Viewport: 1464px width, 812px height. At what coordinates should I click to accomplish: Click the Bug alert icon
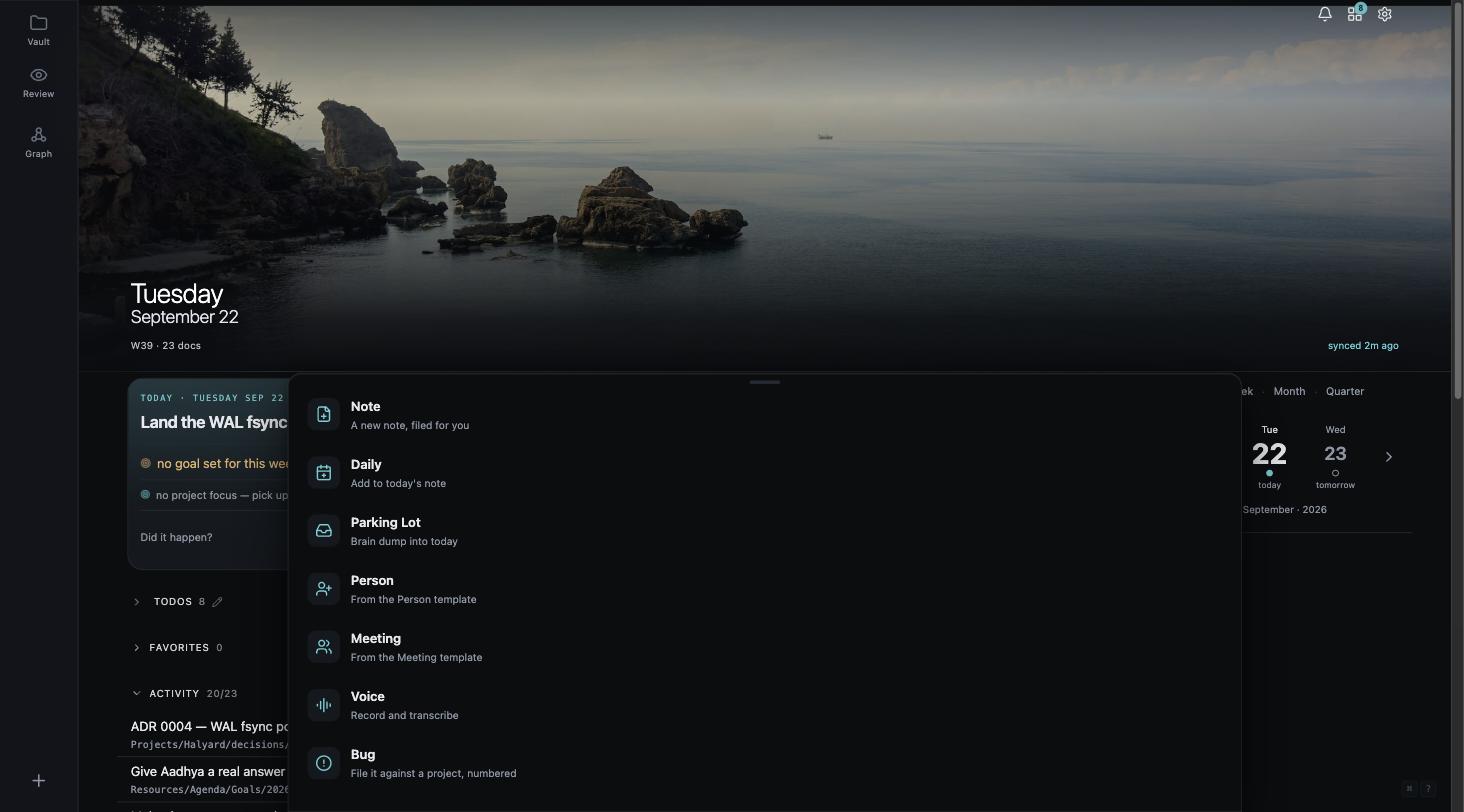323,763
